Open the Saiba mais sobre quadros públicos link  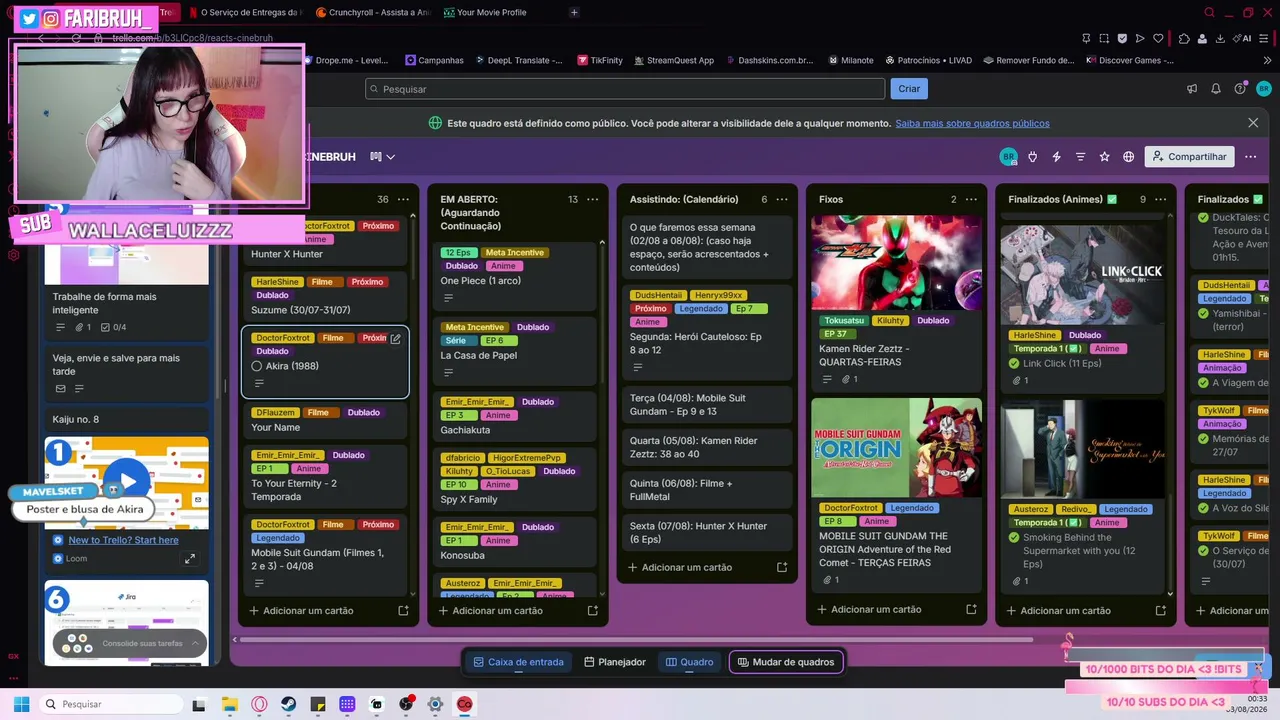click(x=972, y=123)
